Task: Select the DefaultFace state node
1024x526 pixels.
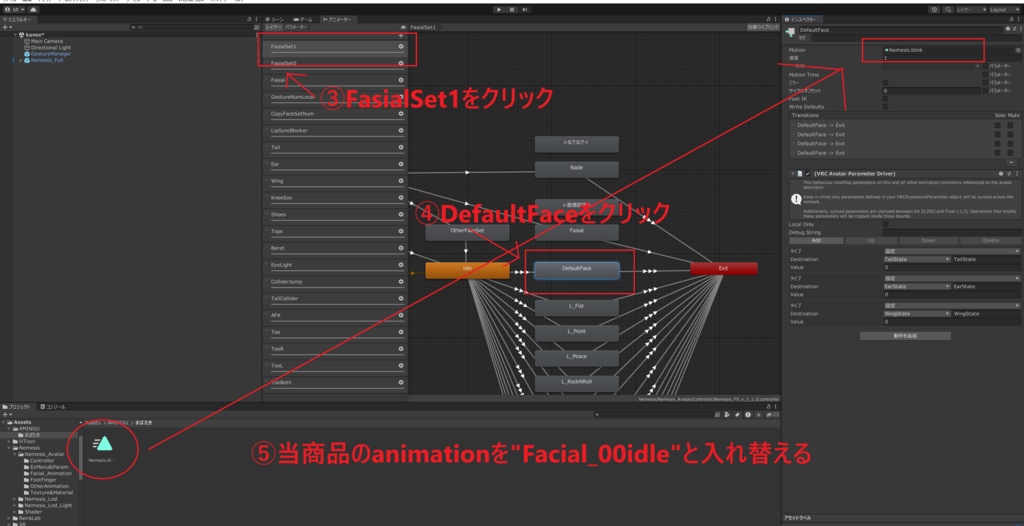Action: point(577,269)
